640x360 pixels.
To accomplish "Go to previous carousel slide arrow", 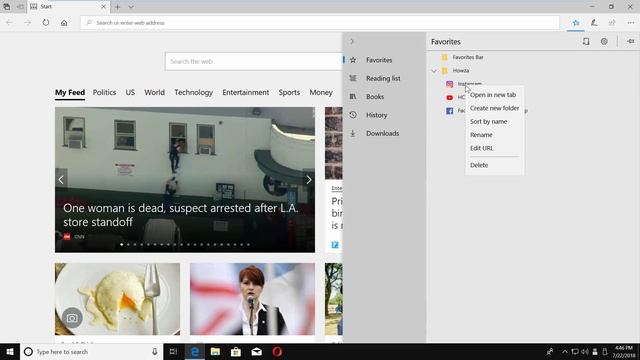I will pyautogui.click(x=61, y=180).
